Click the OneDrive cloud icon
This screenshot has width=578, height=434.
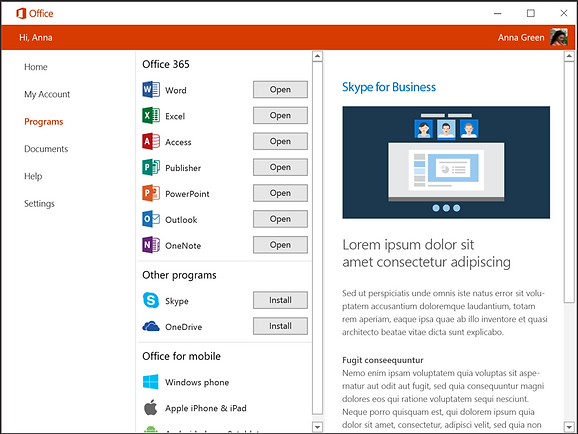point(151,326)
